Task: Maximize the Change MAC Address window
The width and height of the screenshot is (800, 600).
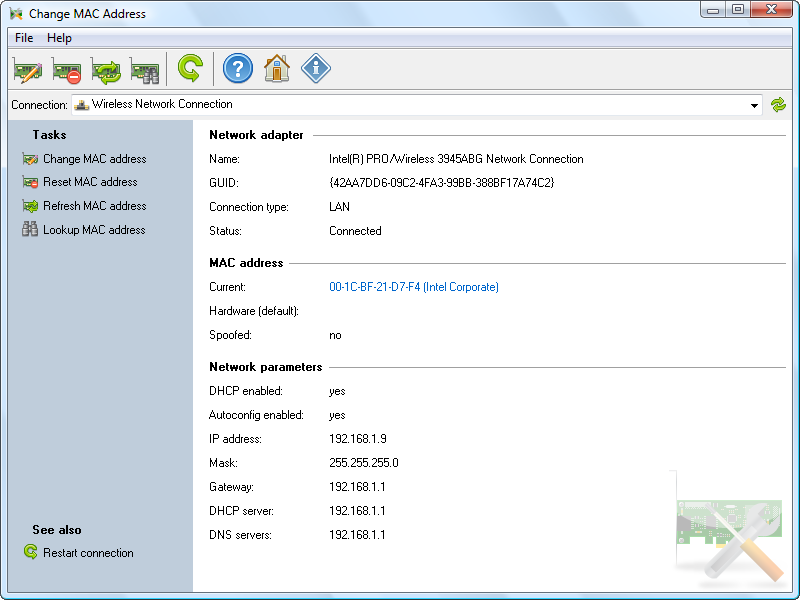Action: [738, 10]
